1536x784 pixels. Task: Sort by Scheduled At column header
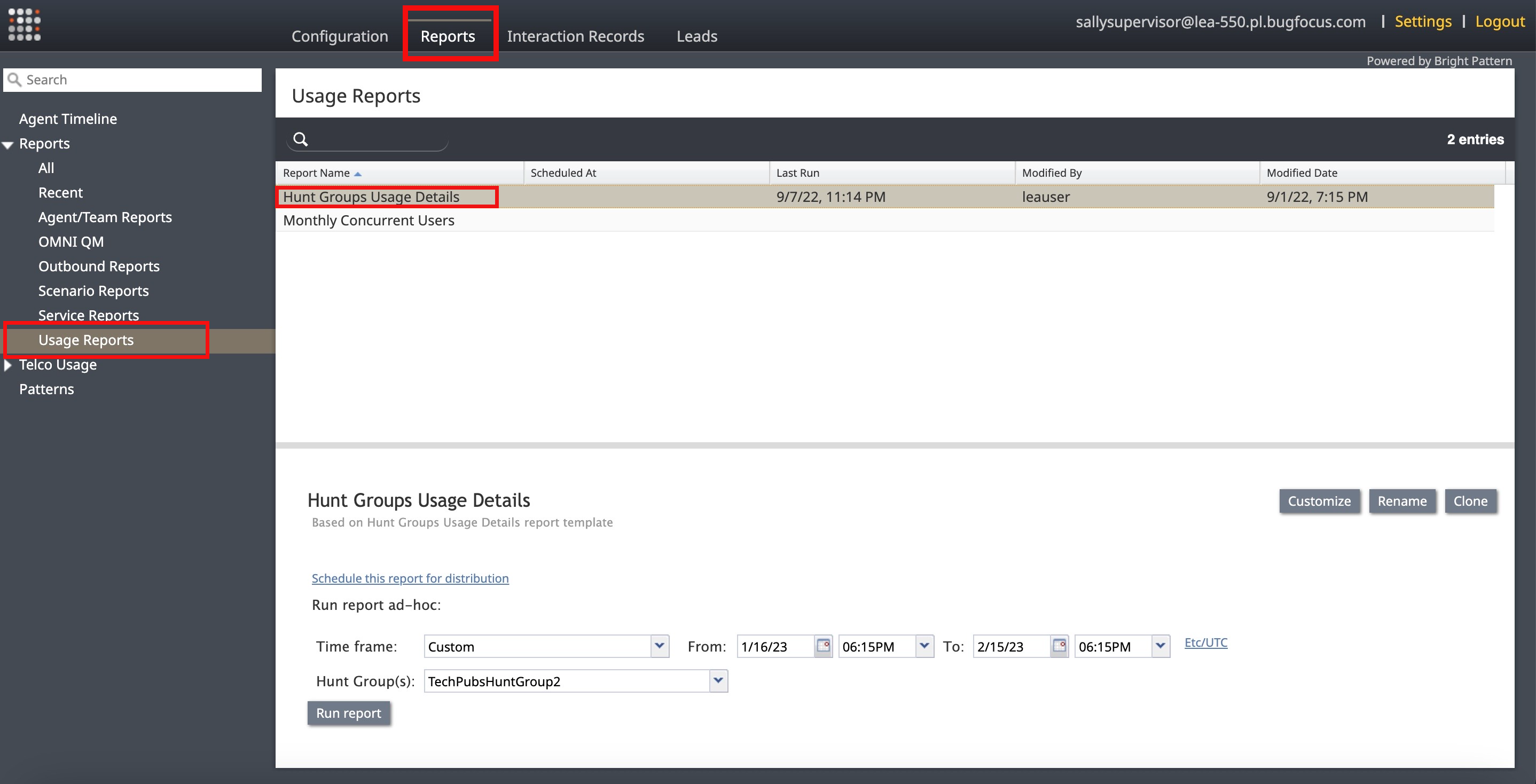pos(646,173)
